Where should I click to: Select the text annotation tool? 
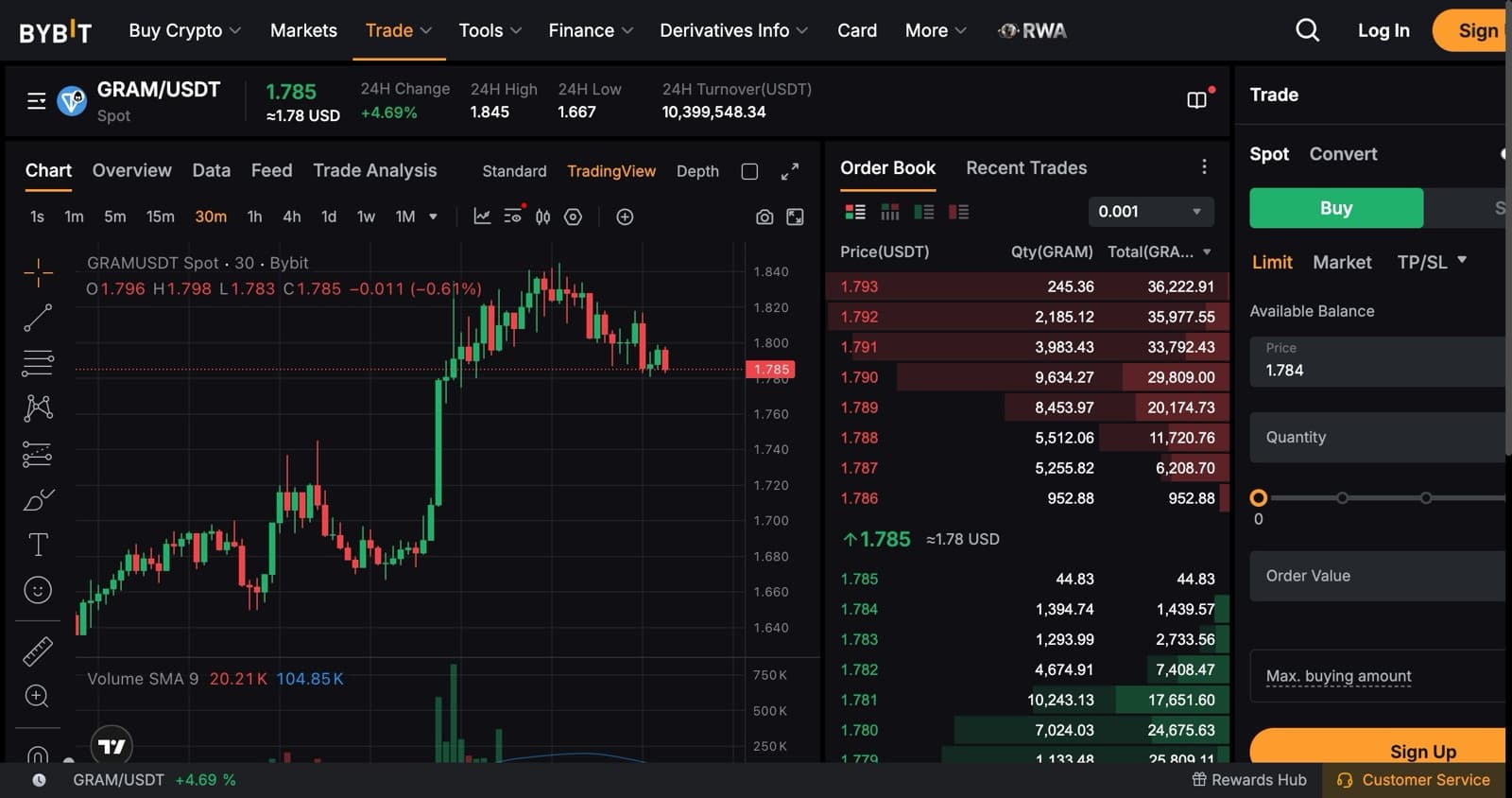(x=38, y=545)
